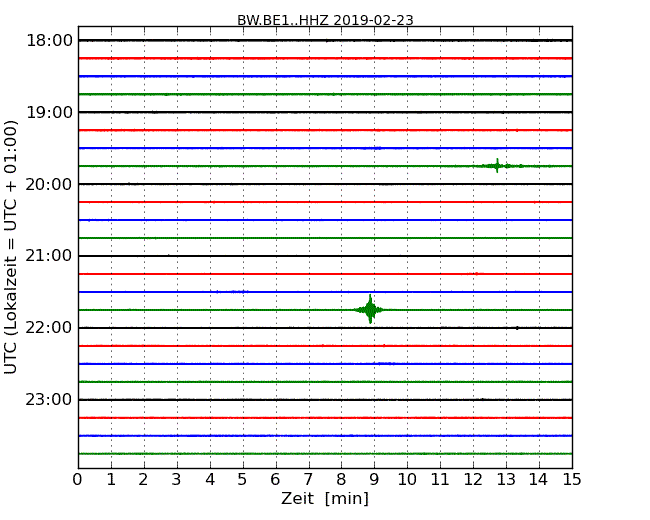Click the 19:00 time label
Screen dimensions: 650x520
pyautogui.click(x=49, y=112)
